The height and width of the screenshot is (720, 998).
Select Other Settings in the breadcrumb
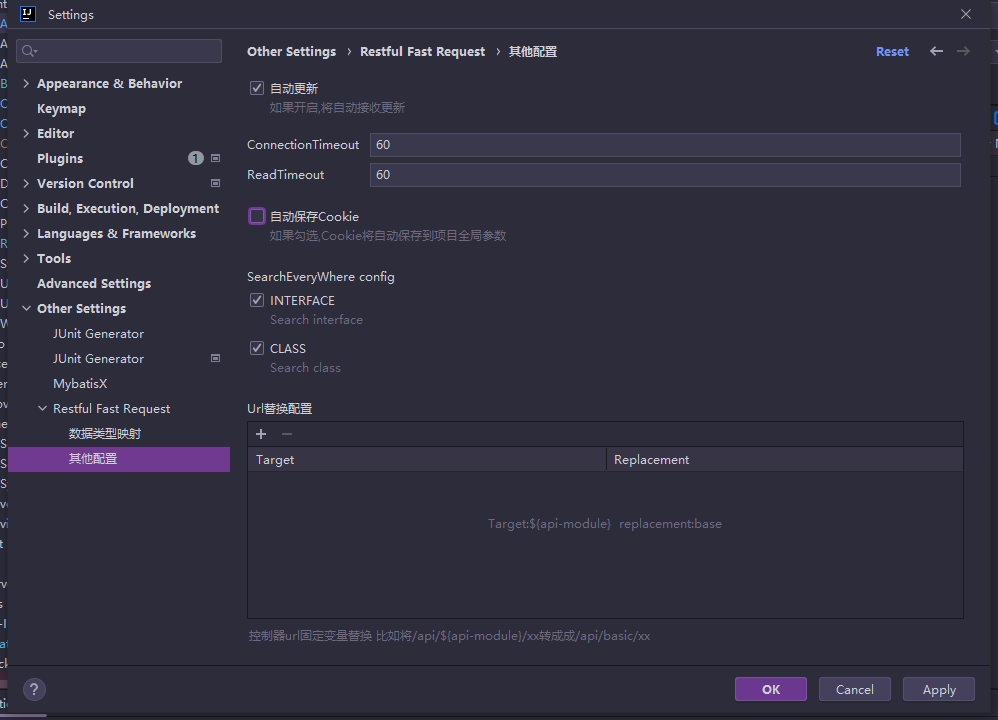(291, 51)
